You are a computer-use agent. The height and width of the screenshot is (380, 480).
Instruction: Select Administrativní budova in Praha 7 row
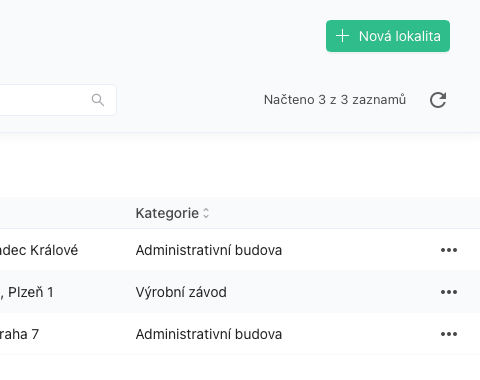[209, 334]
